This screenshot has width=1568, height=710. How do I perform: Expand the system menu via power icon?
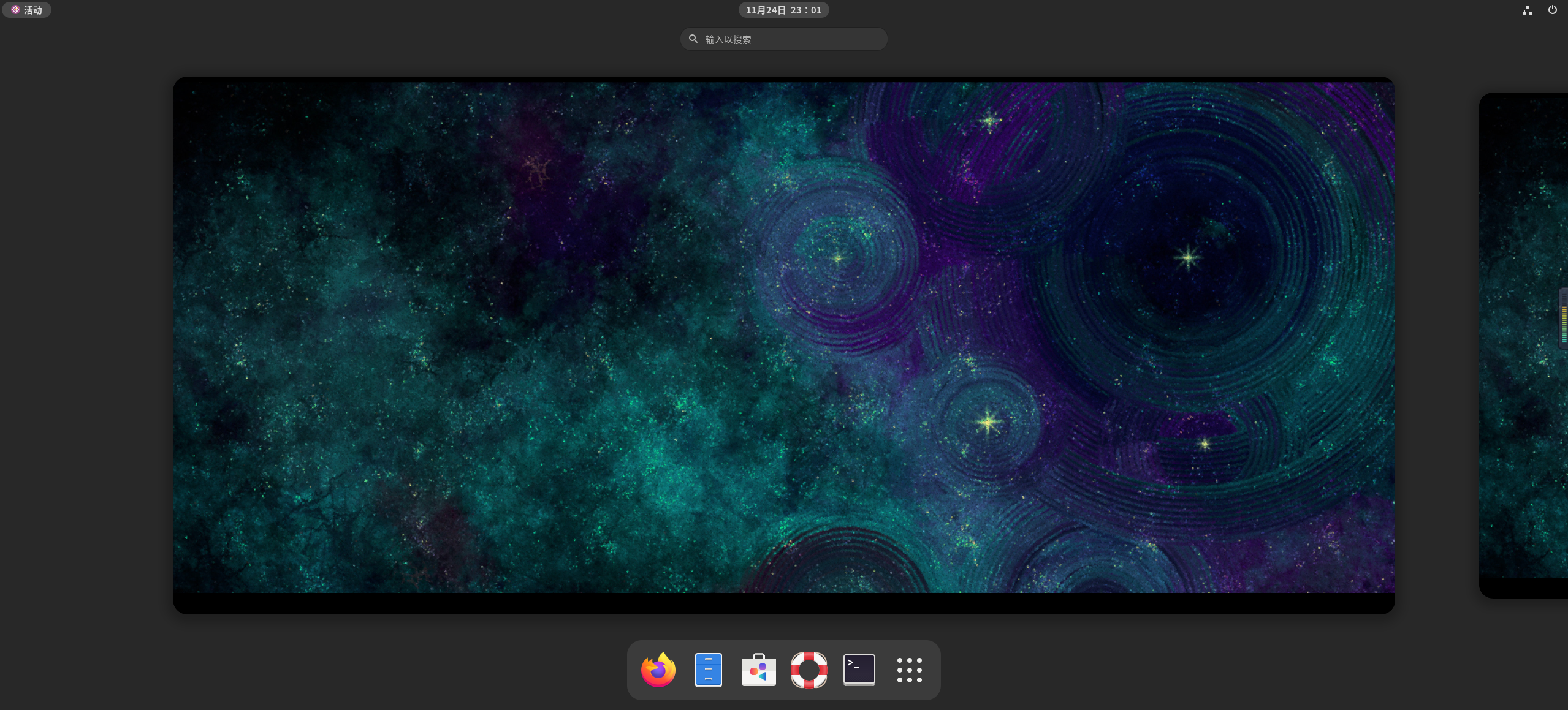1553,10
